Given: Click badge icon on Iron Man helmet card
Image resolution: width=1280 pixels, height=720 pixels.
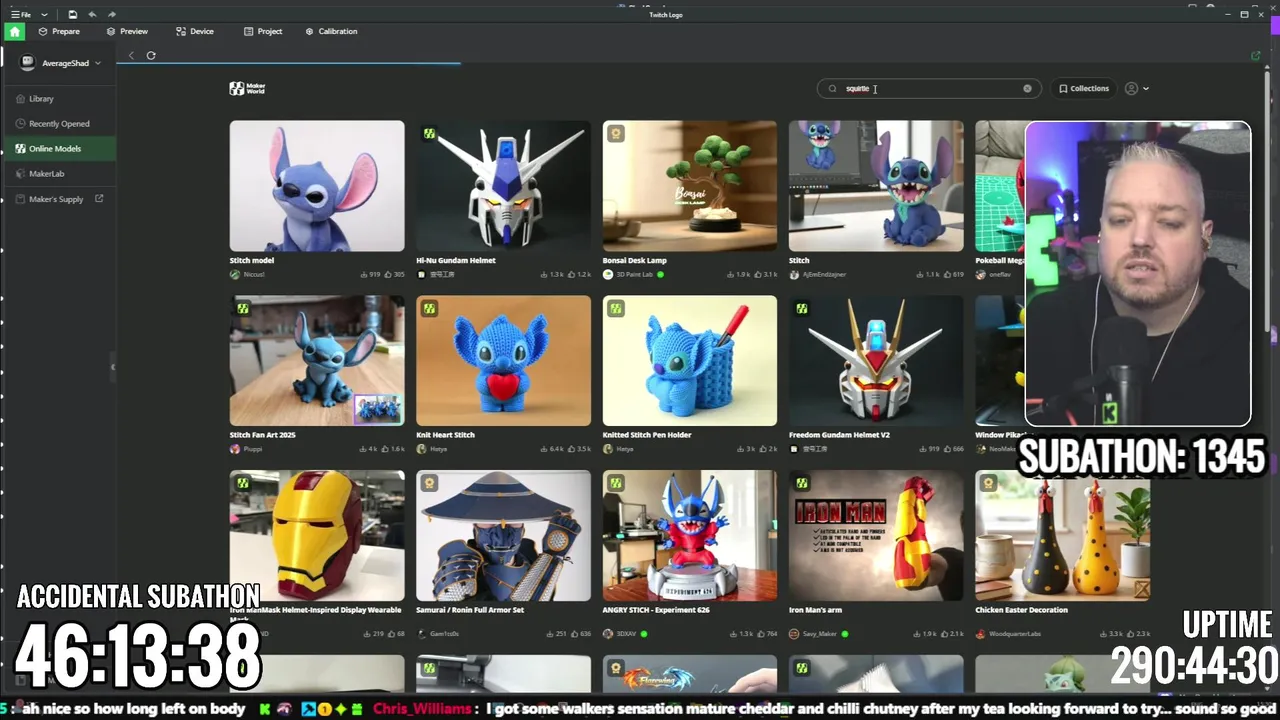Looking at the screenshot, I should pos(243,484).
